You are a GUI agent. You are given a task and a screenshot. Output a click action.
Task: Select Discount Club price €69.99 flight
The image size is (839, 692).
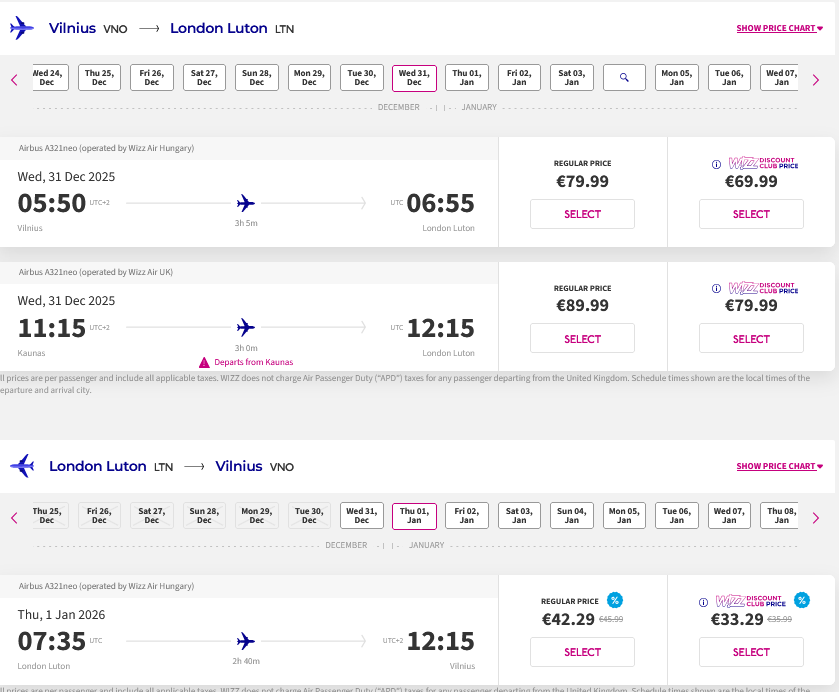point(751,214)
